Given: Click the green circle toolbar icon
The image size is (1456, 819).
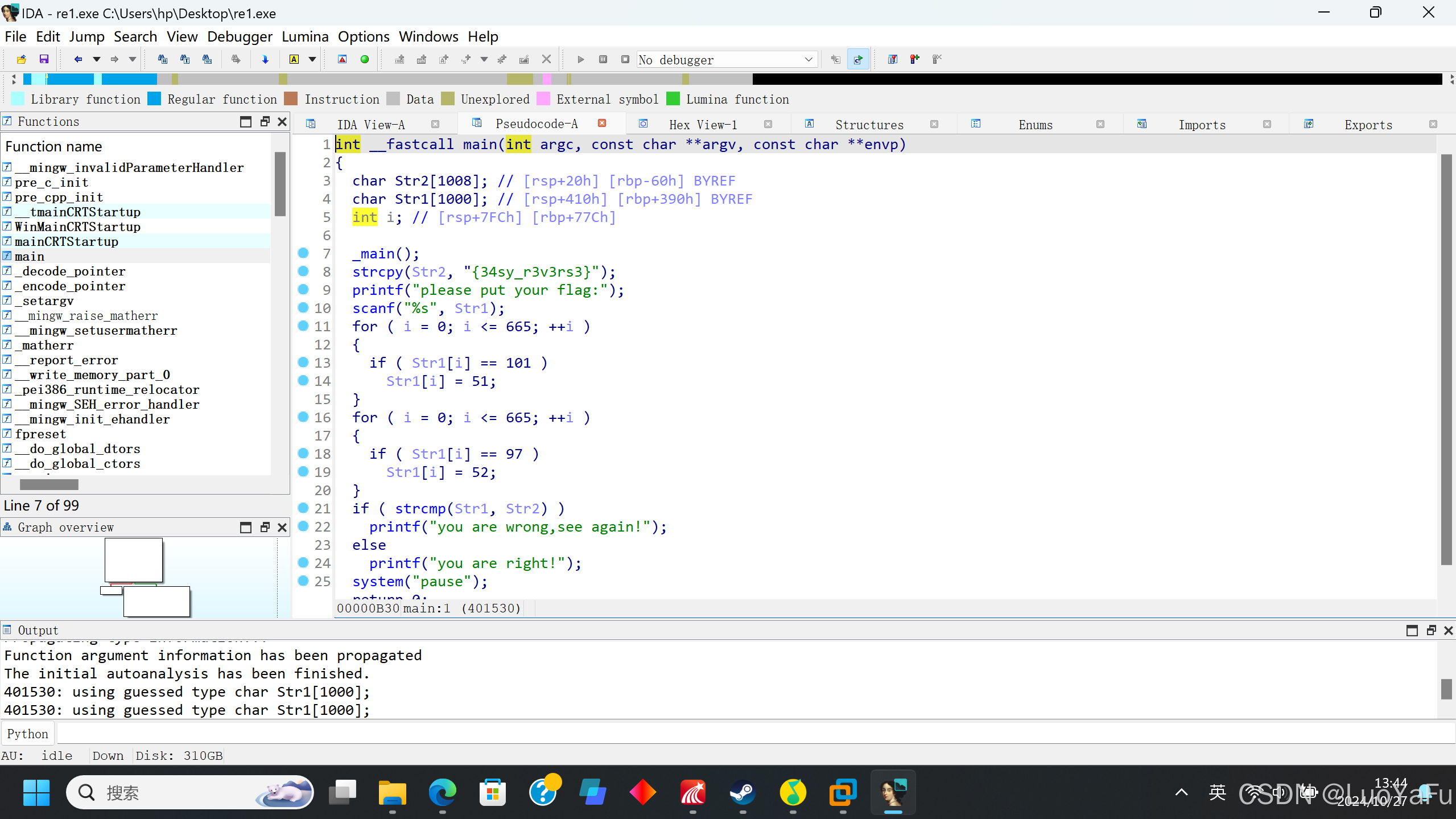Looking at the screenshot, I should [x=365, y=59].
